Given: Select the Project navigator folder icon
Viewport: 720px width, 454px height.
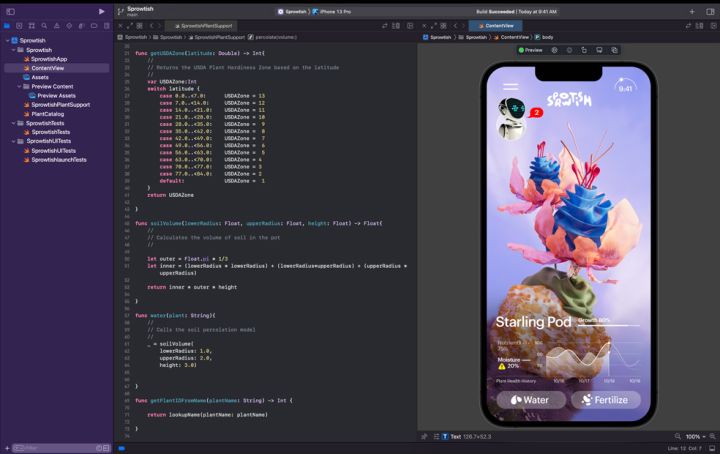Looking at the screenshot, I should click(8, 25).
